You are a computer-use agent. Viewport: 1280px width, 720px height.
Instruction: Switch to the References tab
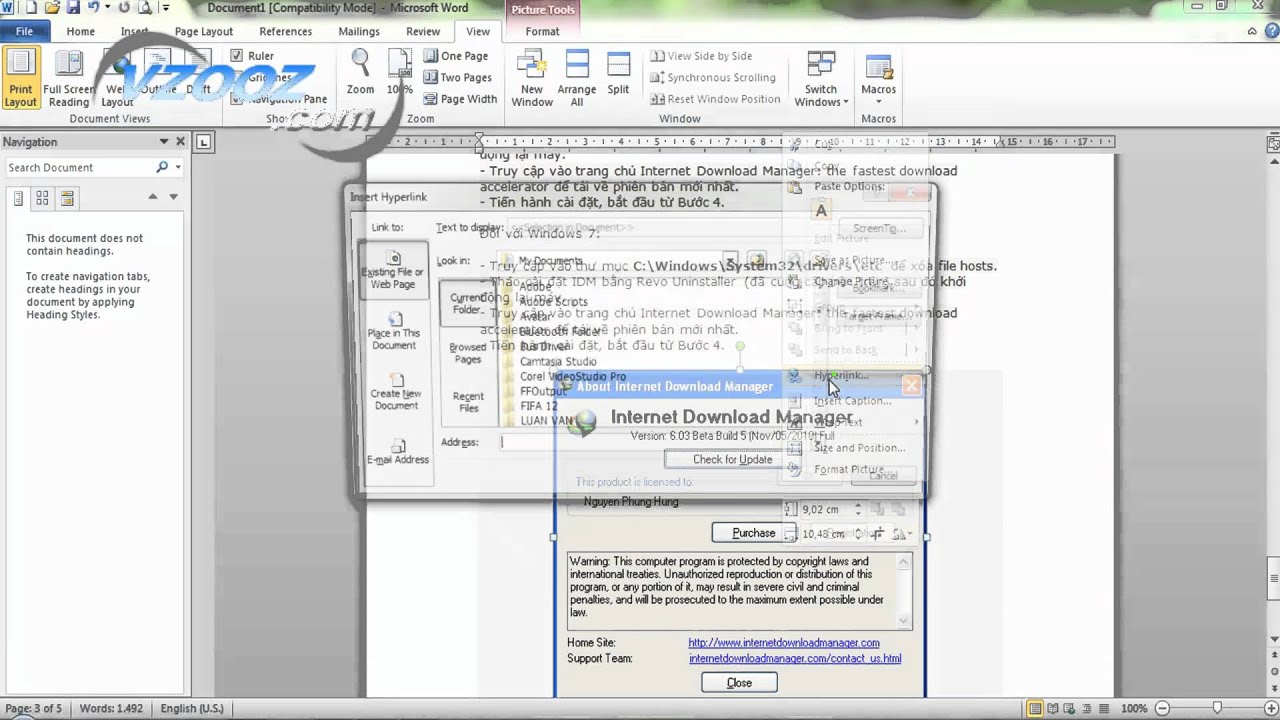tap(286, 31)
